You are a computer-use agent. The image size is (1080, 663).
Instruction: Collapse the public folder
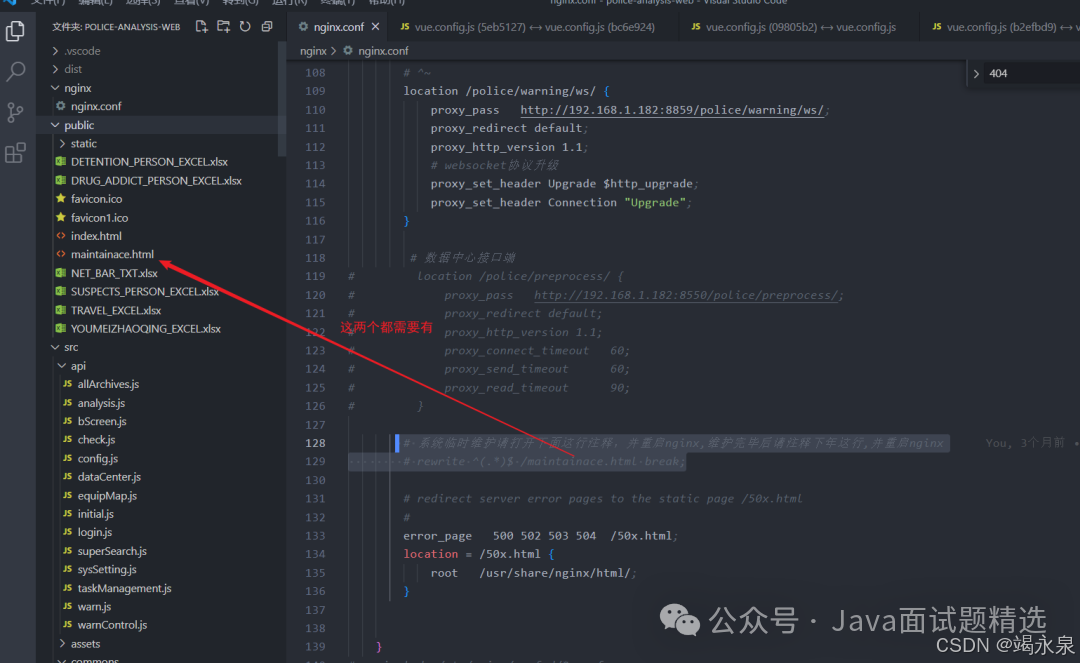point(79,125)
